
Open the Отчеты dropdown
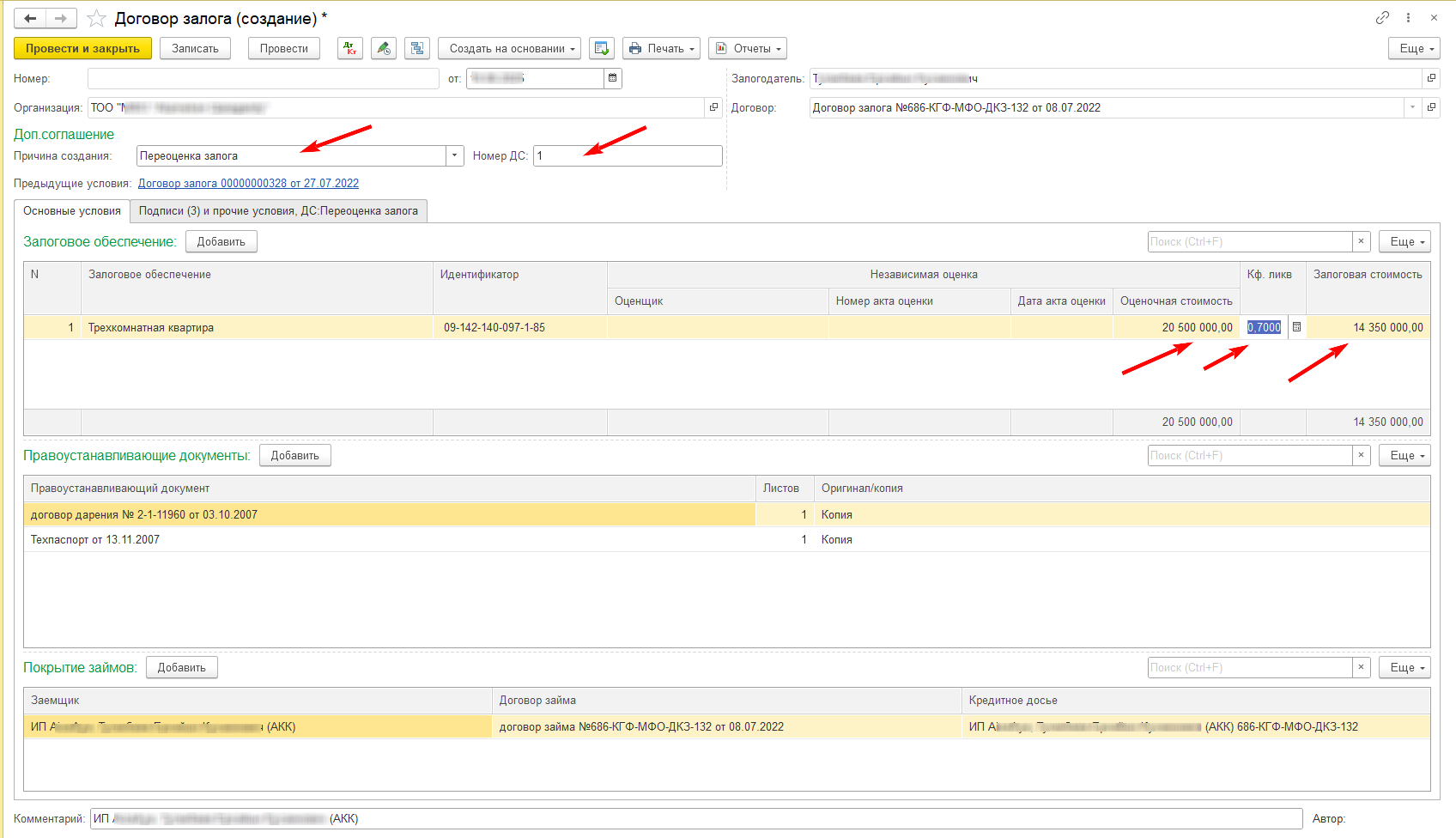tap(748, 48)
